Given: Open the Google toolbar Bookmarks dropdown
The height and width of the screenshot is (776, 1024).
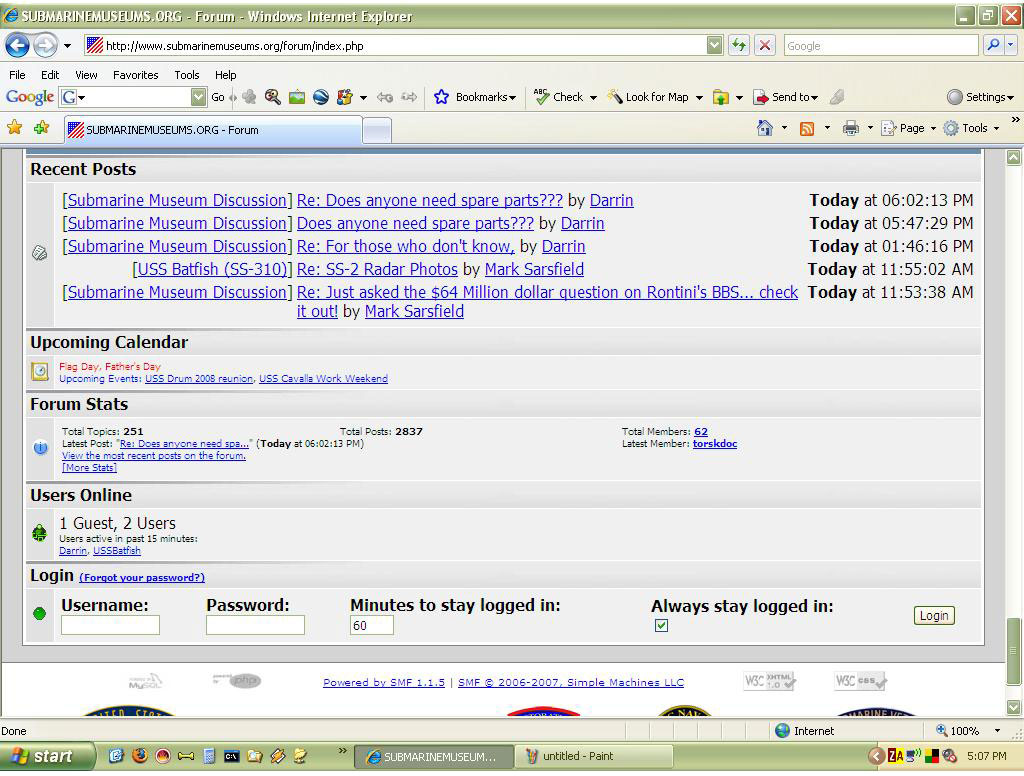Looking at the screenshot, I should pos(476,97).
